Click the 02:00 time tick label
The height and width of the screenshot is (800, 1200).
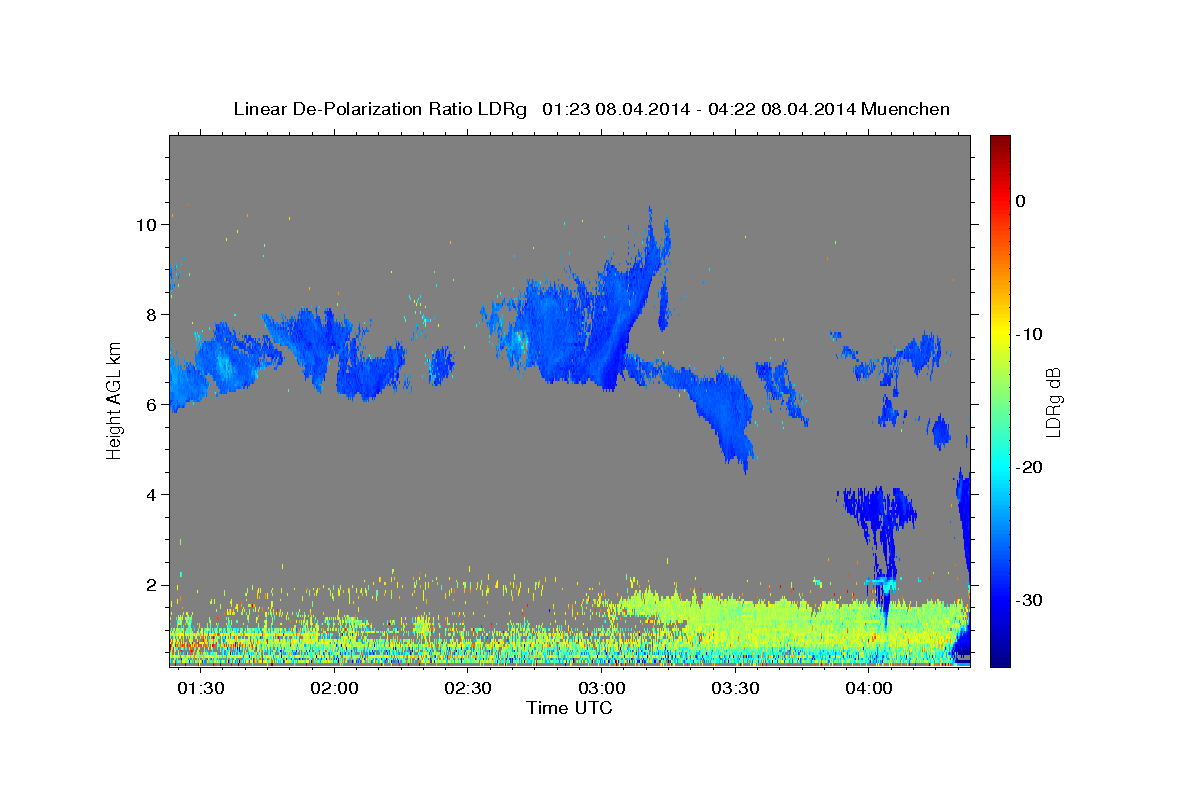pyautogui.click(x=334, y=688)
